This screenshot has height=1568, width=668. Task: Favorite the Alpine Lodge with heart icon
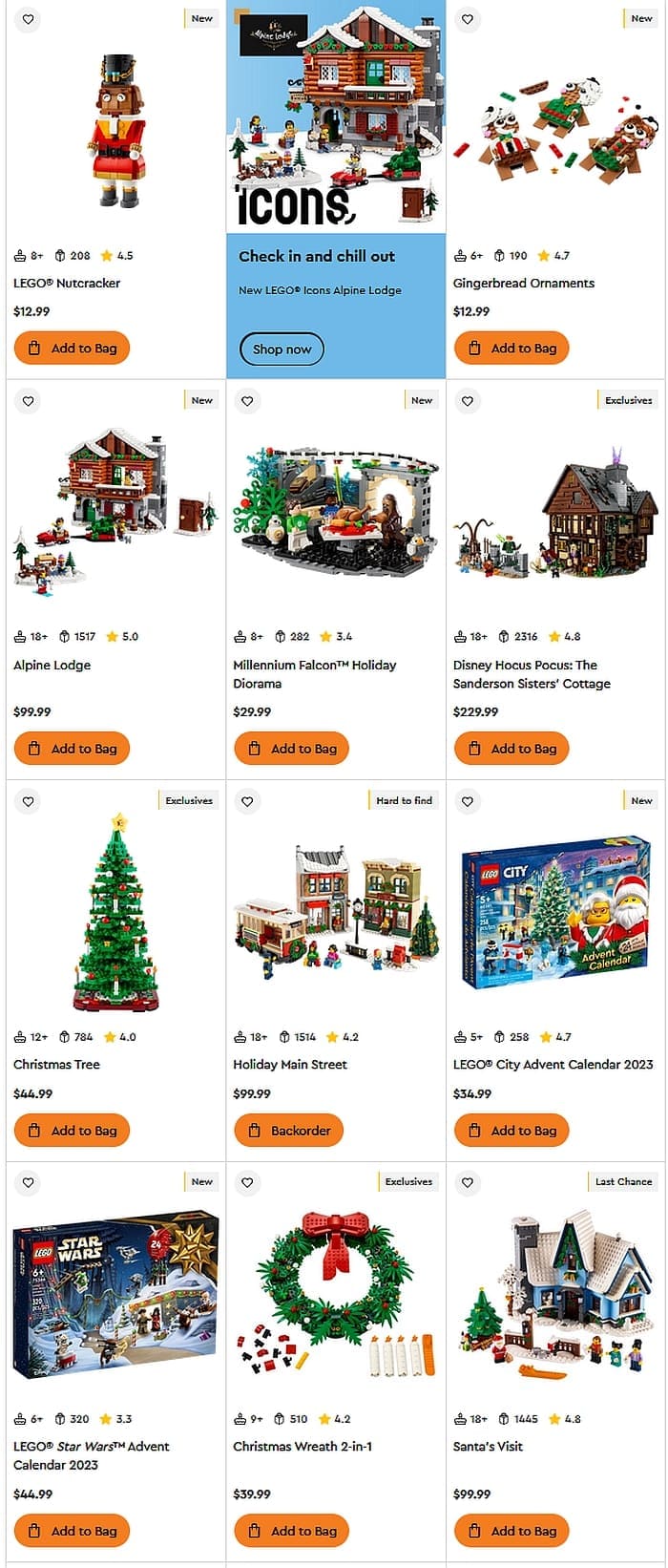pos(29,401)
